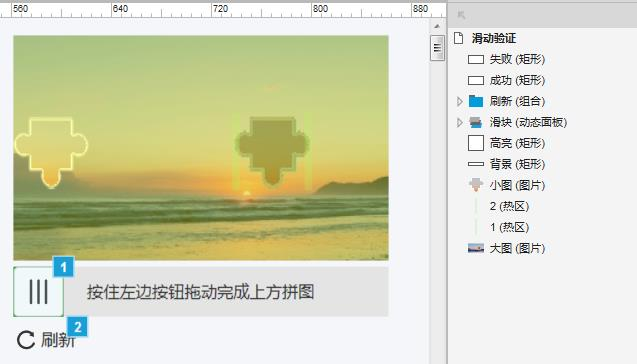The image size is (637, 364).
Task: Expand the 滑块 (动态面板) item
Action: point(459,122)
